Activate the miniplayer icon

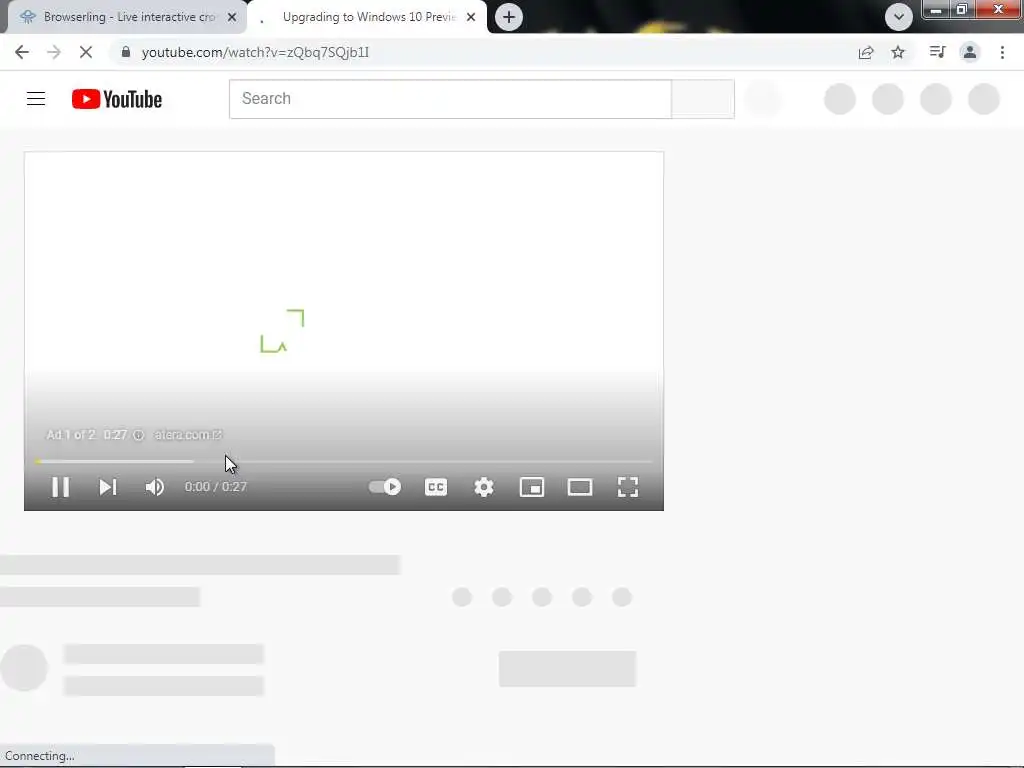point(532,487)
